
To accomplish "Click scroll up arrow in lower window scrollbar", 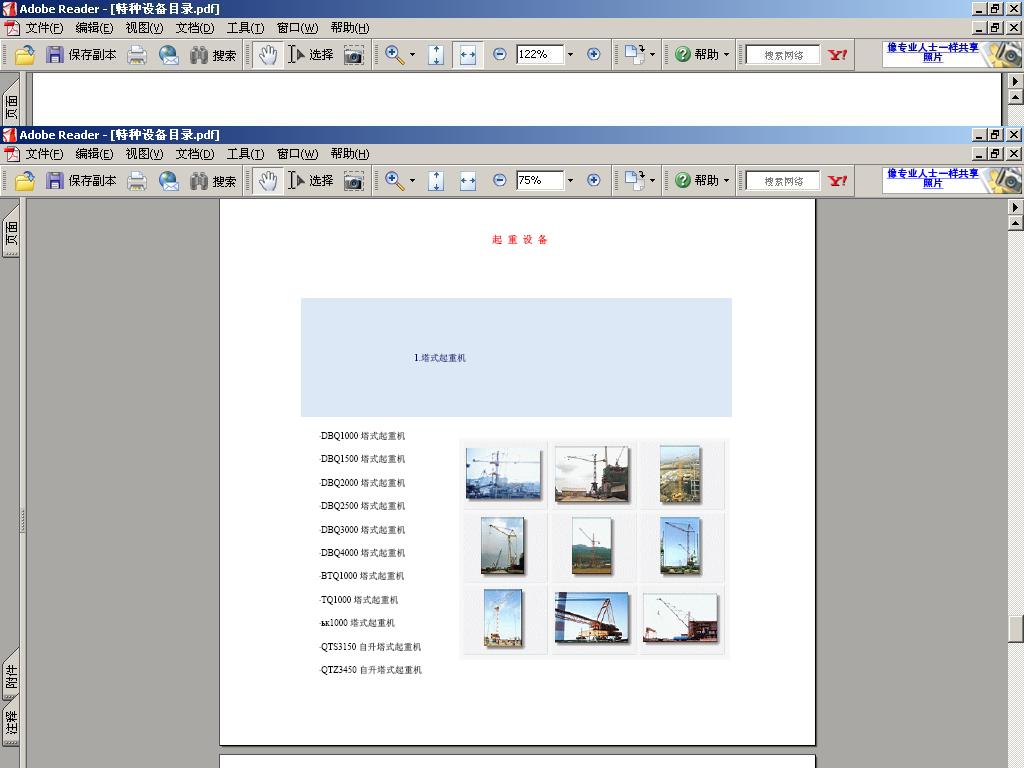I will tap(1016, 223).
